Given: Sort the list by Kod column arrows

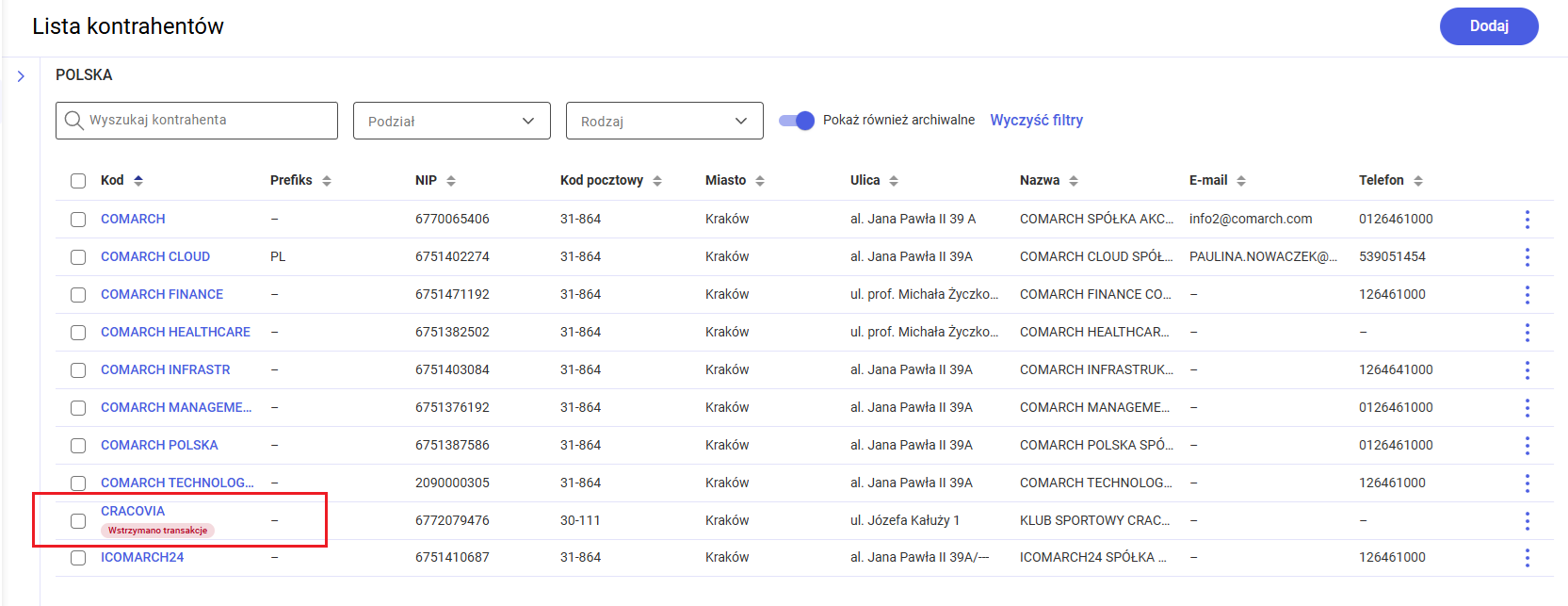Looking at the screenshot, I should coord(138,181).
